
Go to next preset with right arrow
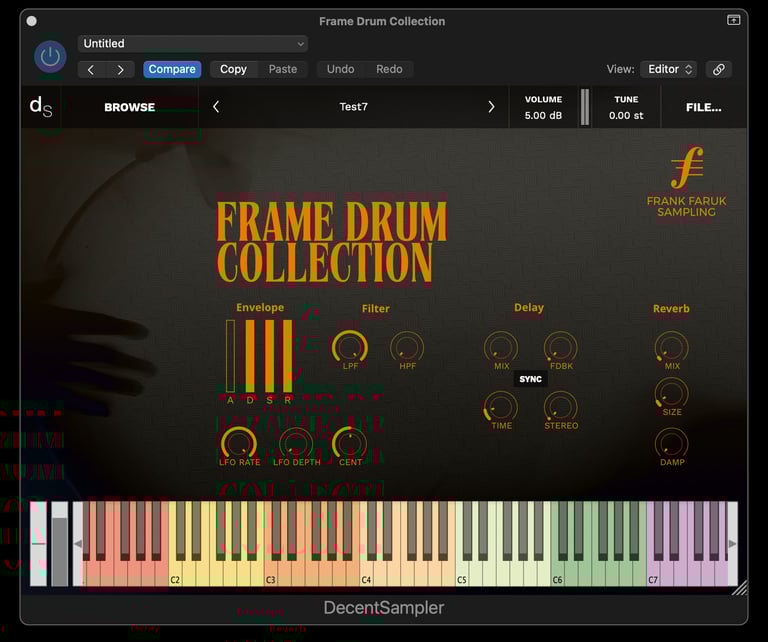point(120,70)
